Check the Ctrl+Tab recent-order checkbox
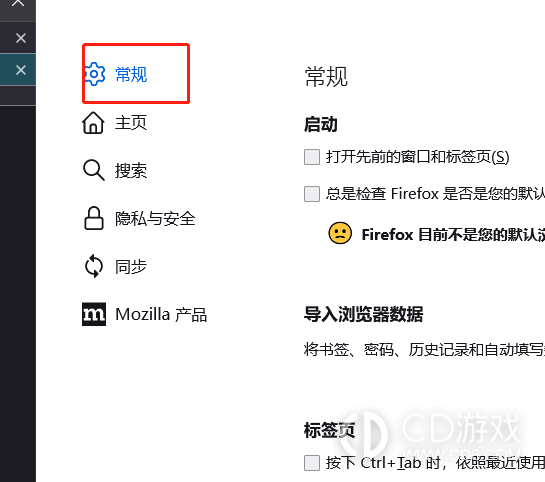The height and width of the screenshot is (482, 545). tap(312, 463)
